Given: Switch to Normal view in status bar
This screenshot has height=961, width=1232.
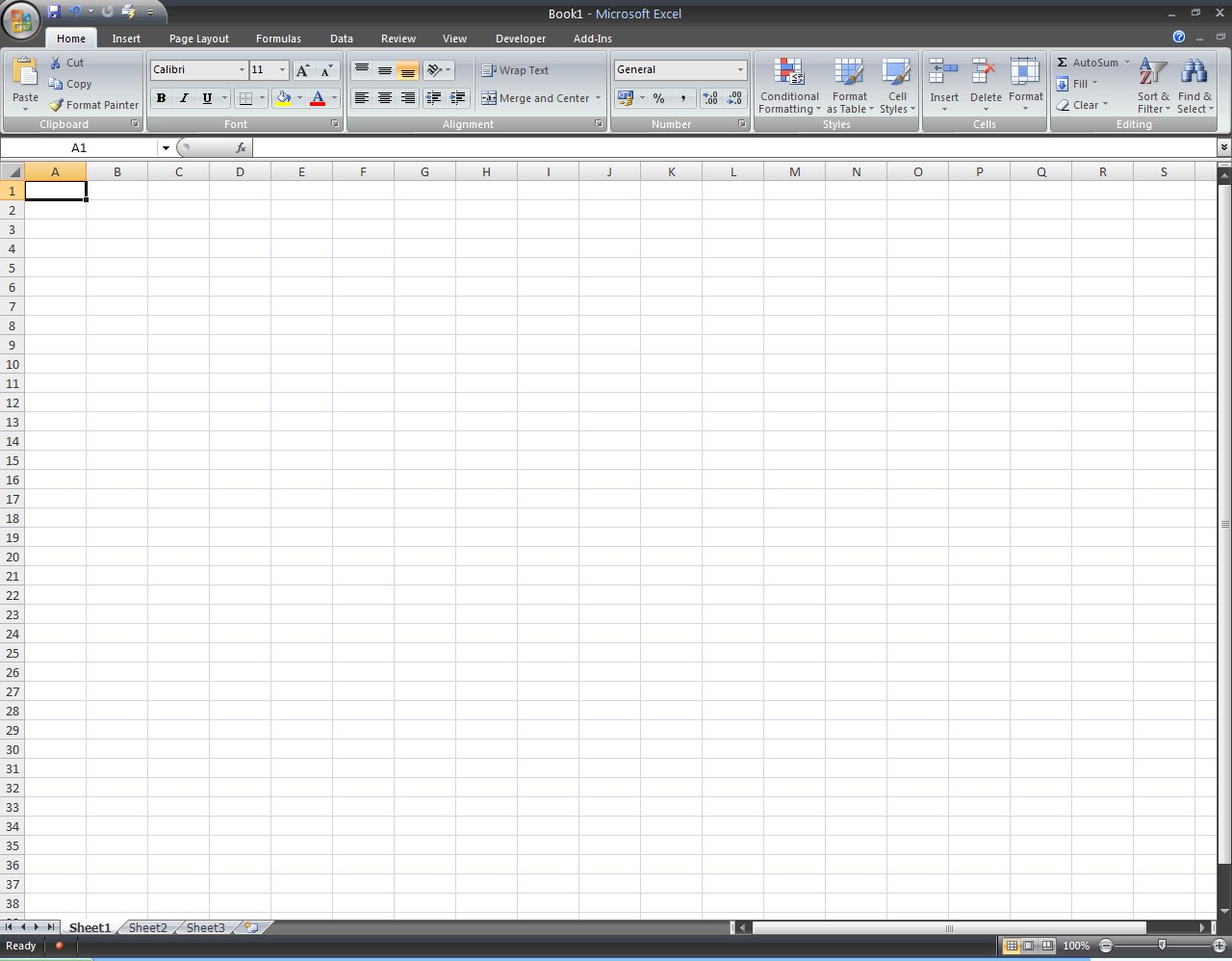Looking at the screenshot, I should tap(1011, 946).
